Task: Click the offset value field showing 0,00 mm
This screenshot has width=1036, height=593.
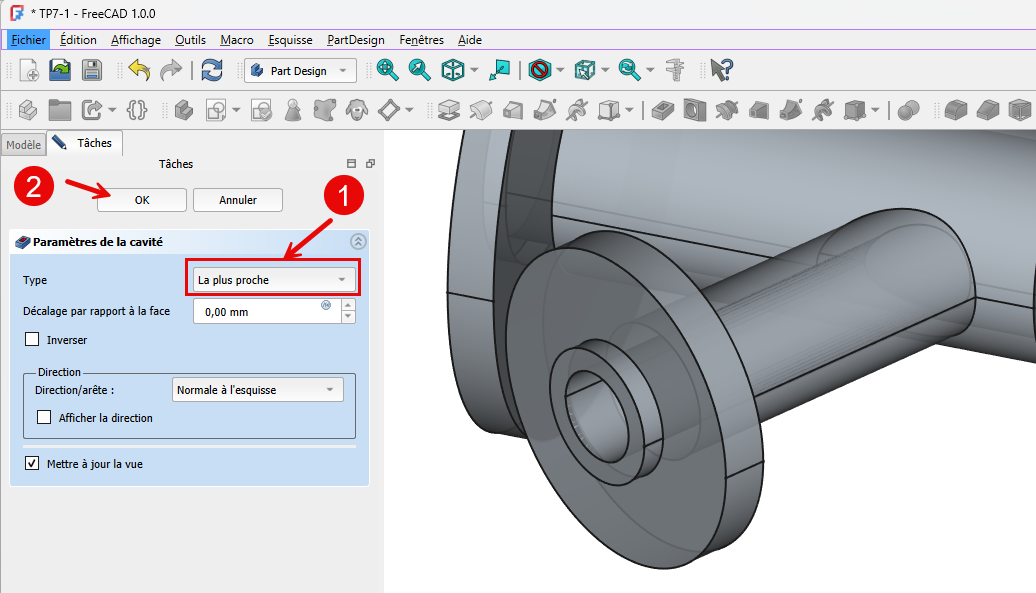Action: (x=260, y=312)
